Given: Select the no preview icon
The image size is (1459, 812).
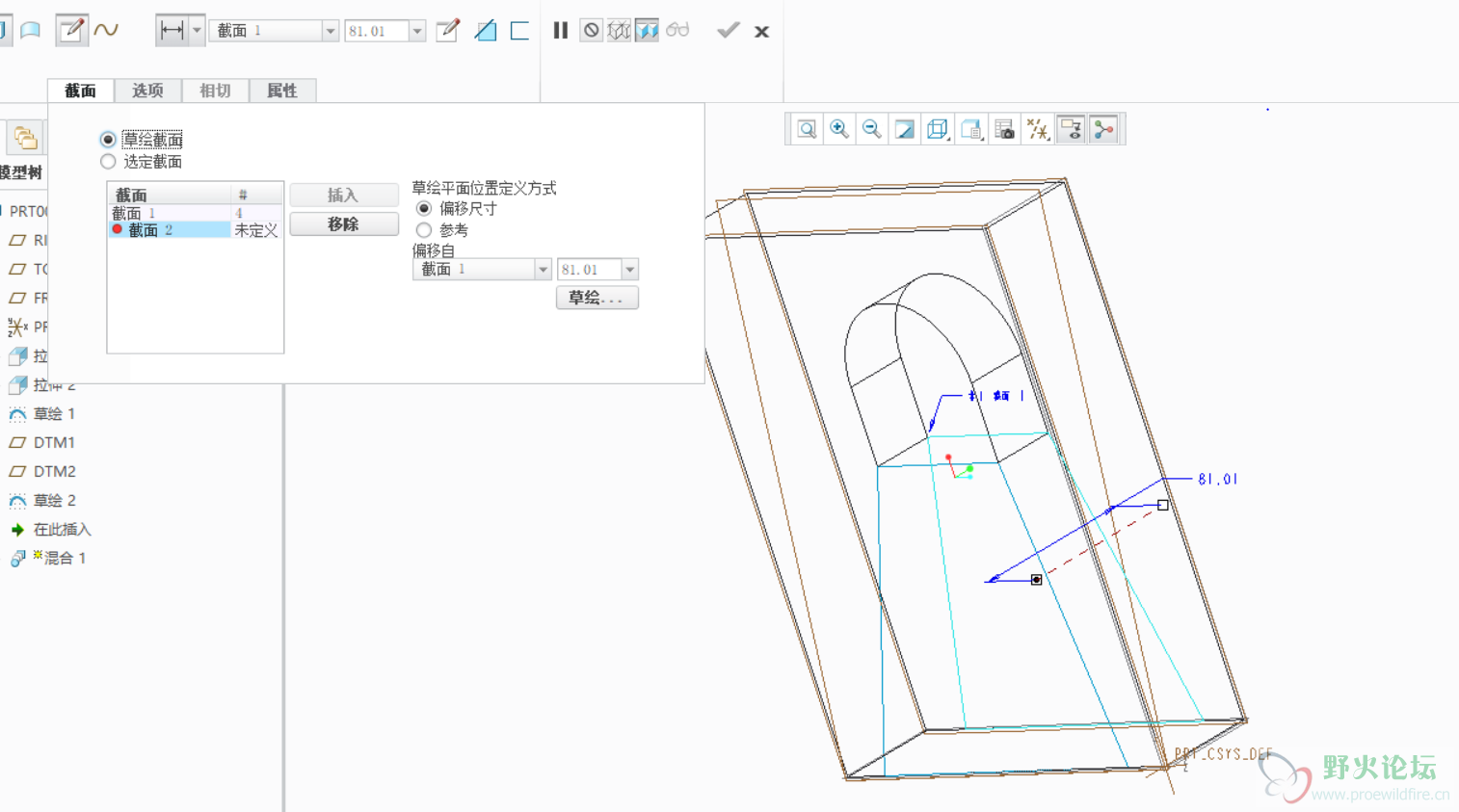Looking at the screenshot, I should click(591, 31).
